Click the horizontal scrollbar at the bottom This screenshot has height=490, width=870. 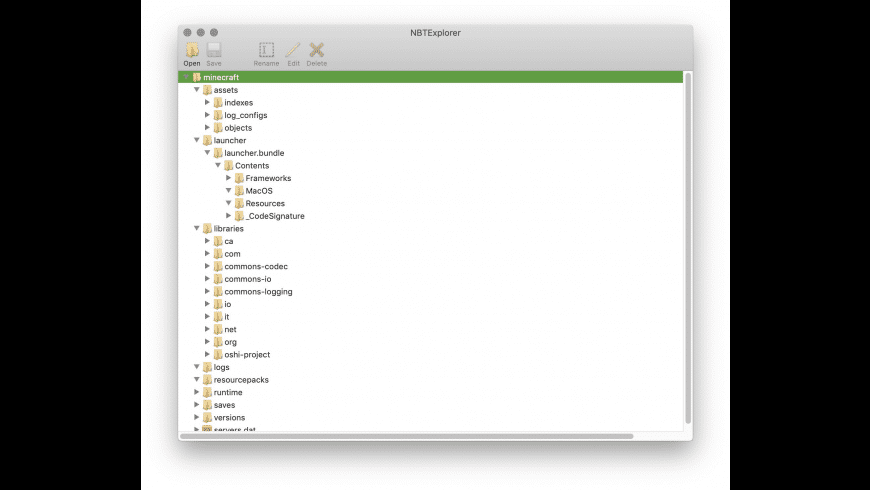click(407, 436)
